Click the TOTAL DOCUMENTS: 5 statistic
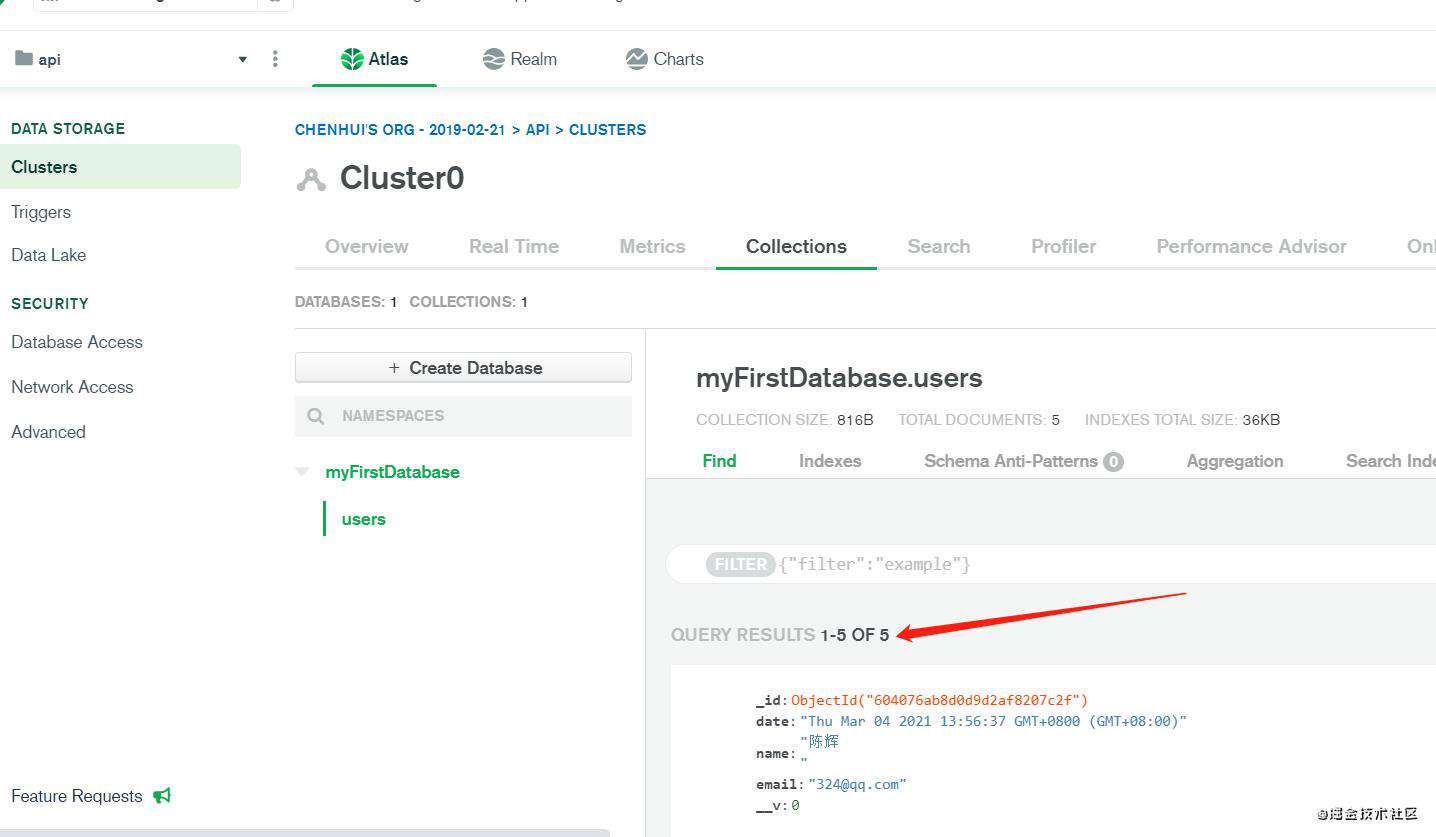Screen dimensions: 1436x837 (979, 420)
